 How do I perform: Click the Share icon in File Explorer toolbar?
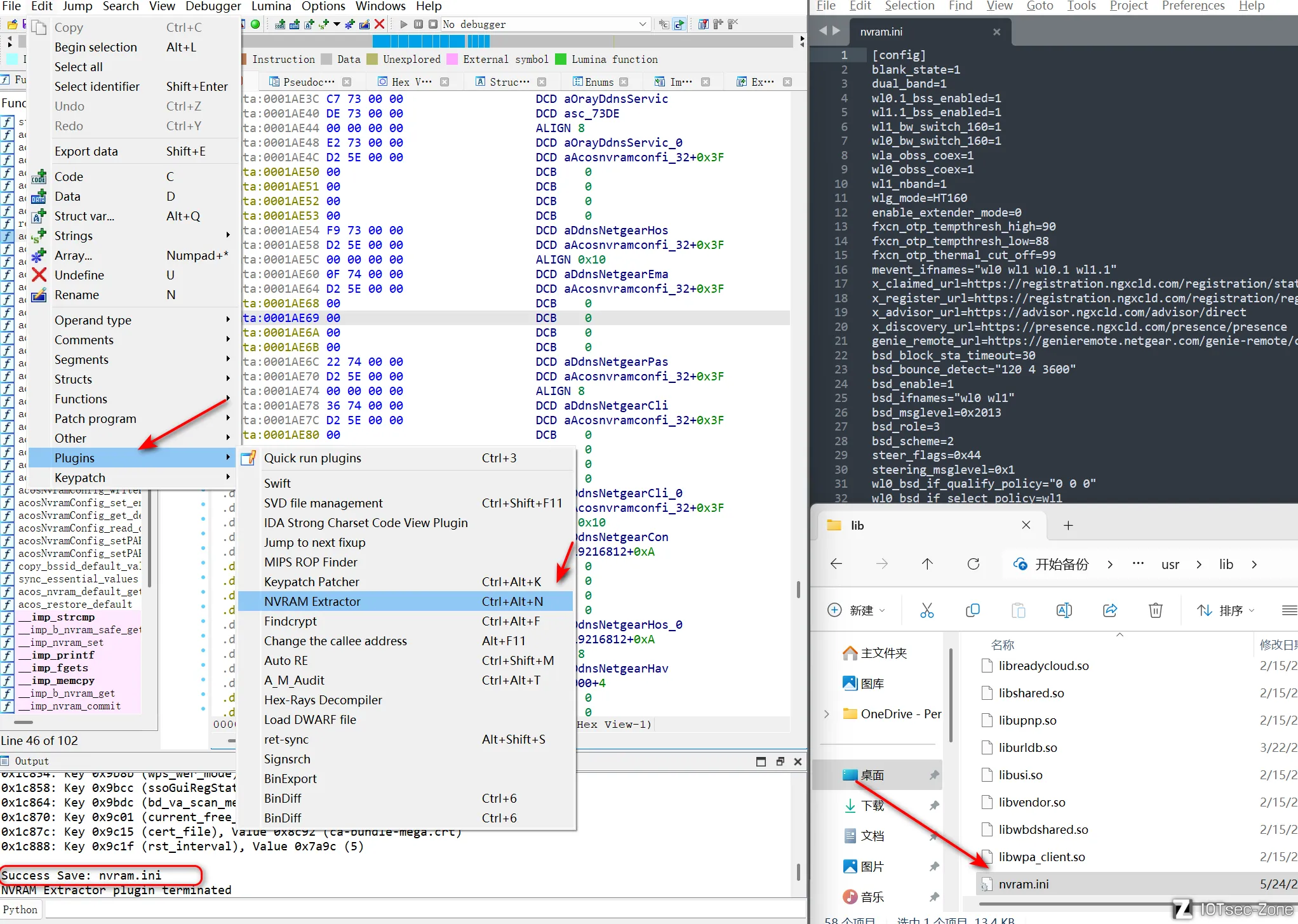point(1110,610)
